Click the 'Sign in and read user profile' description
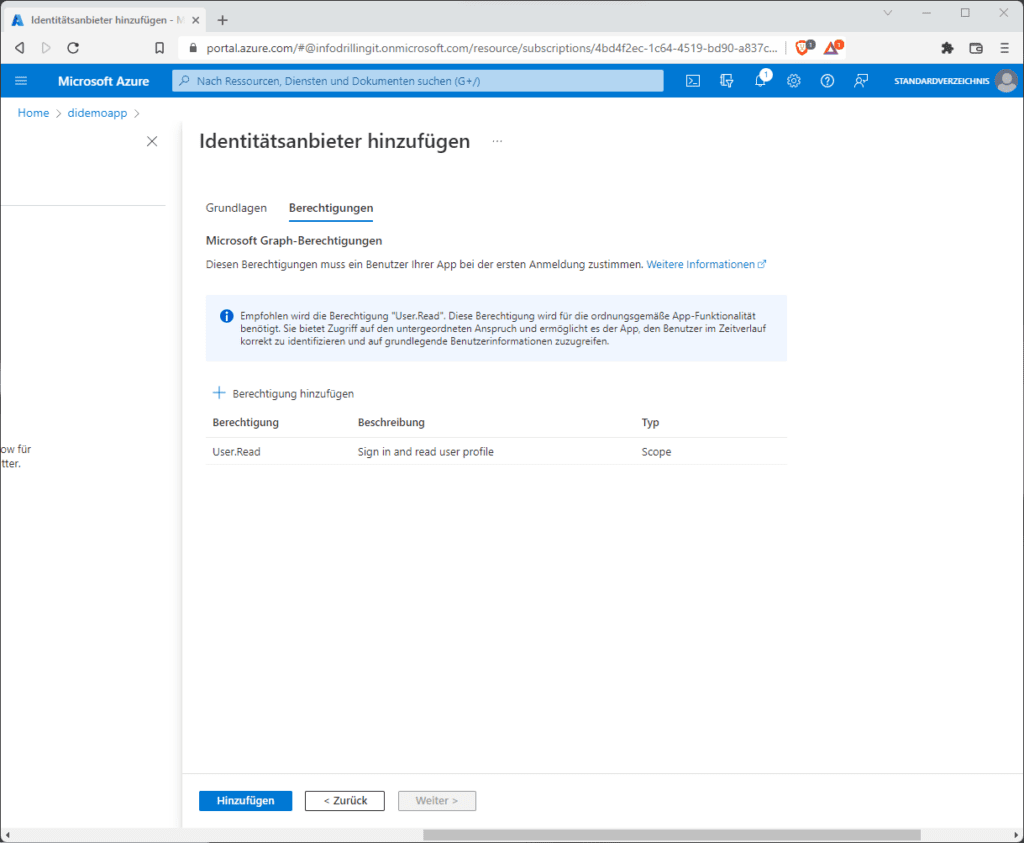The image size is (1024, 843). (426, 452)
